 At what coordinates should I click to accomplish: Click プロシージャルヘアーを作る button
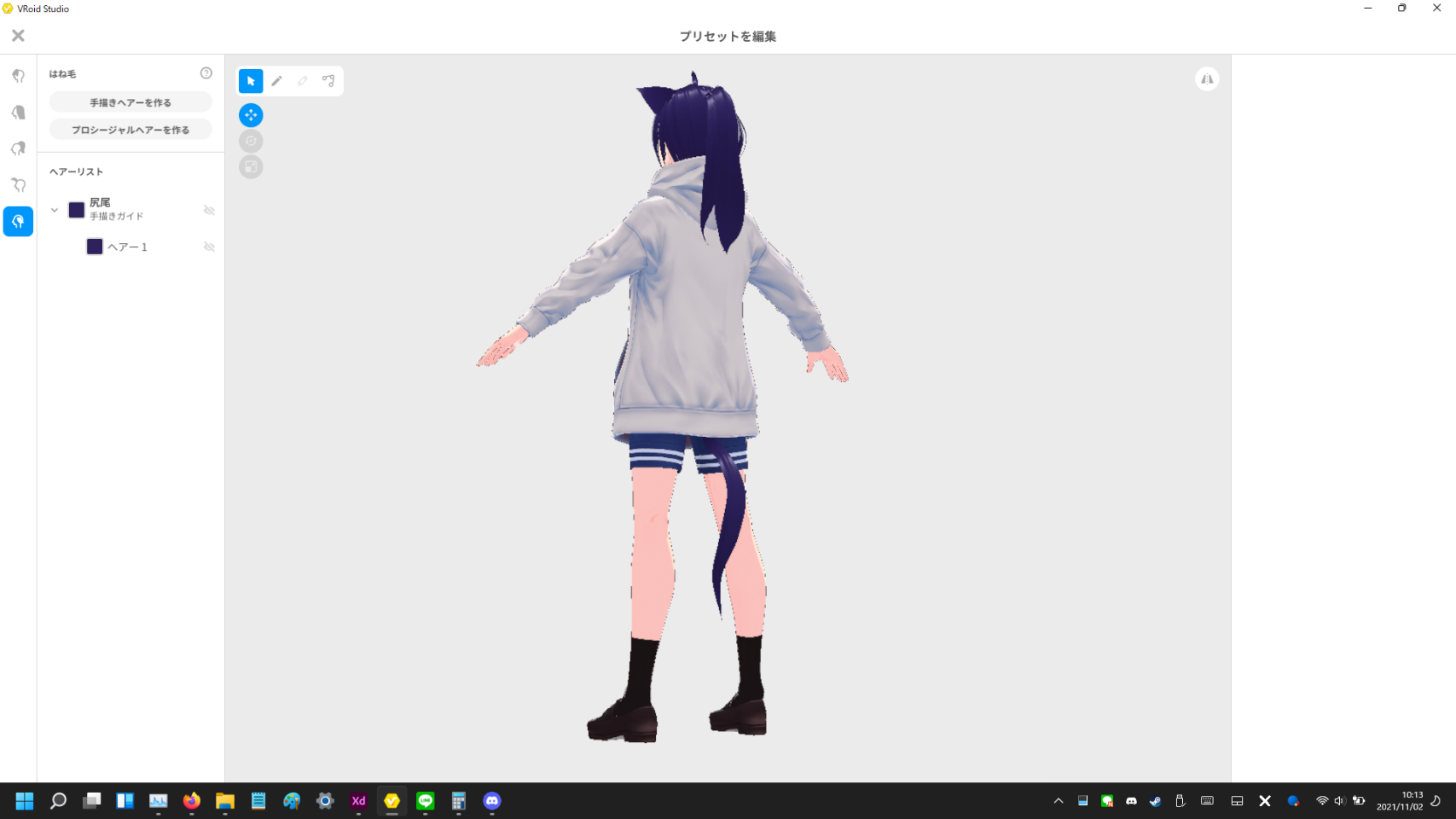coord(131,130)
